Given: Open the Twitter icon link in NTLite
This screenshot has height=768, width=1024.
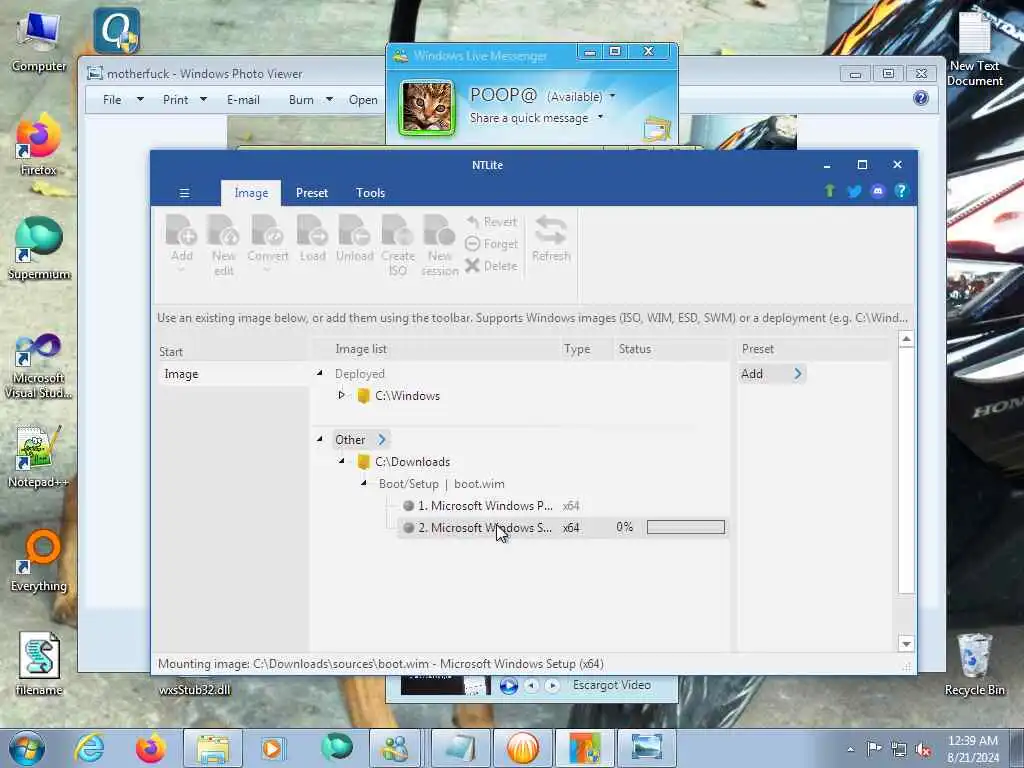Looking at the screenshot, I should coord(854,191).
